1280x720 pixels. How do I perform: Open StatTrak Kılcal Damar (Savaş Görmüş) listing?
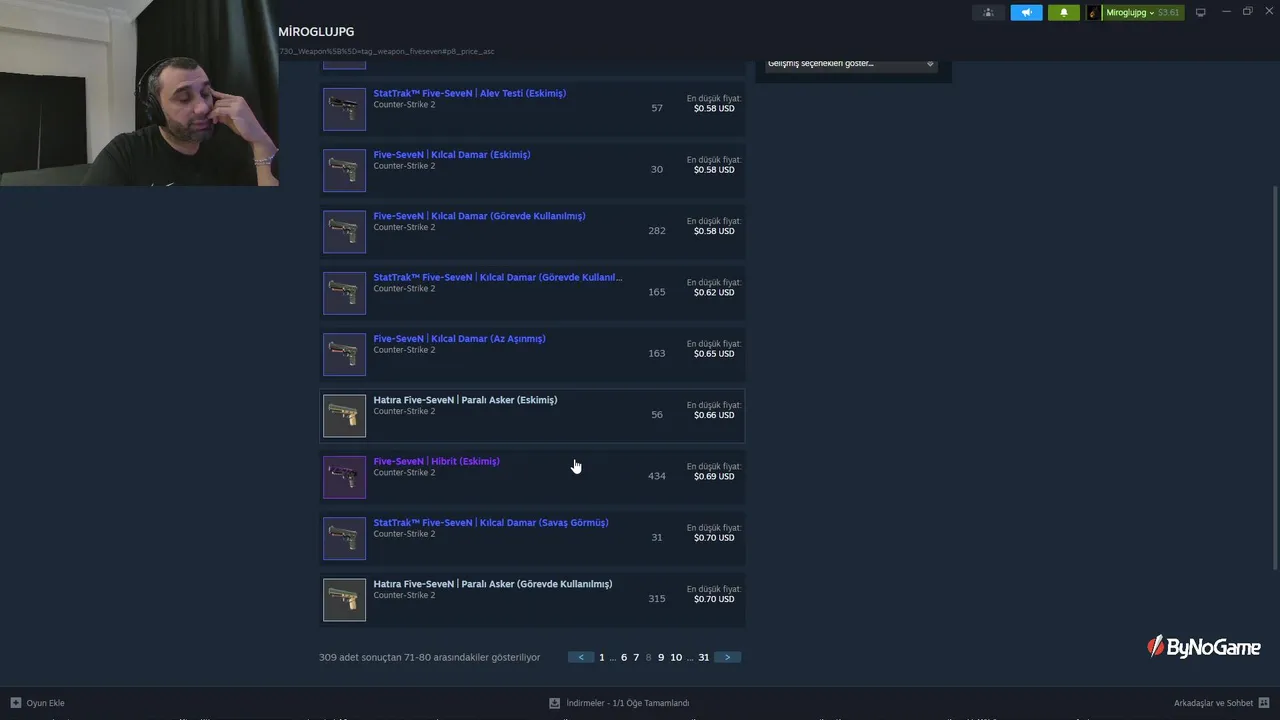pos(490,523)
